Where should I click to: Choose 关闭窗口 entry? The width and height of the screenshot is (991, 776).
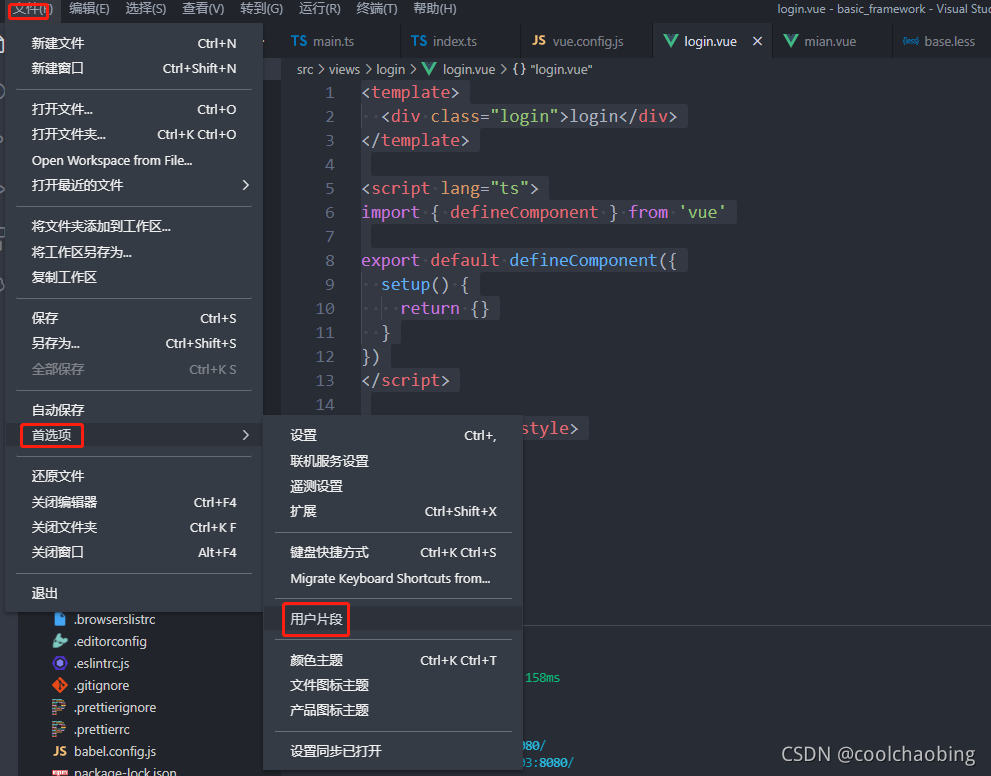tap(134, 552)
